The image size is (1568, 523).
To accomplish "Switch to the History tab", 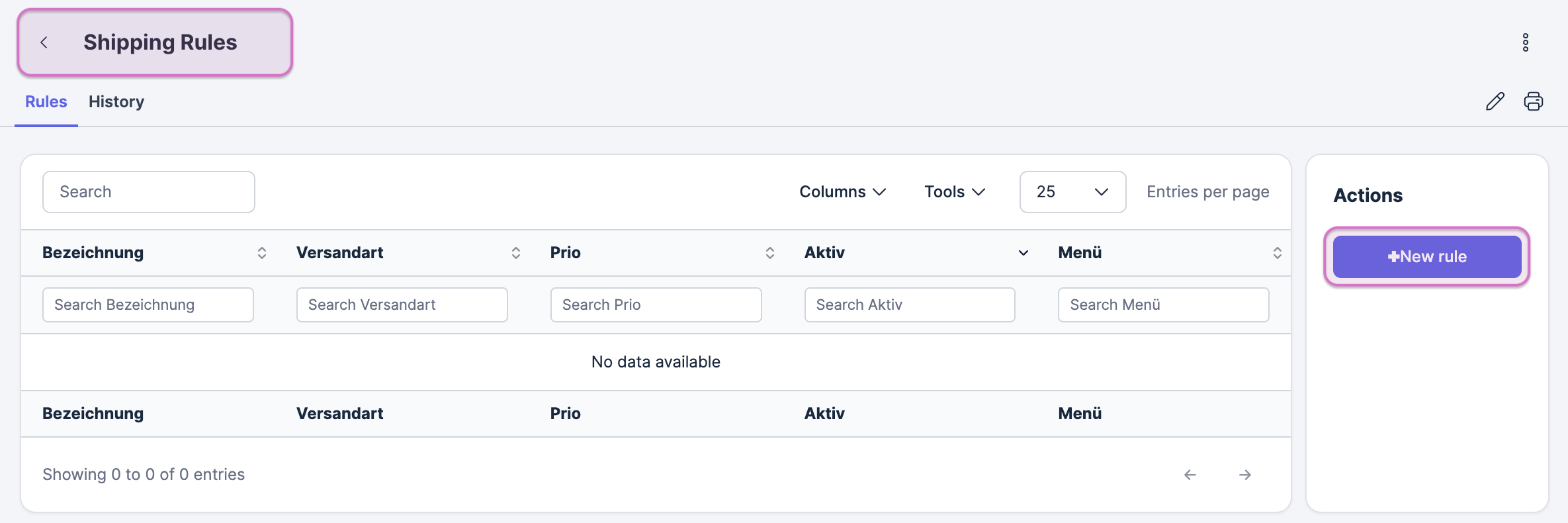I will point(116,102).
